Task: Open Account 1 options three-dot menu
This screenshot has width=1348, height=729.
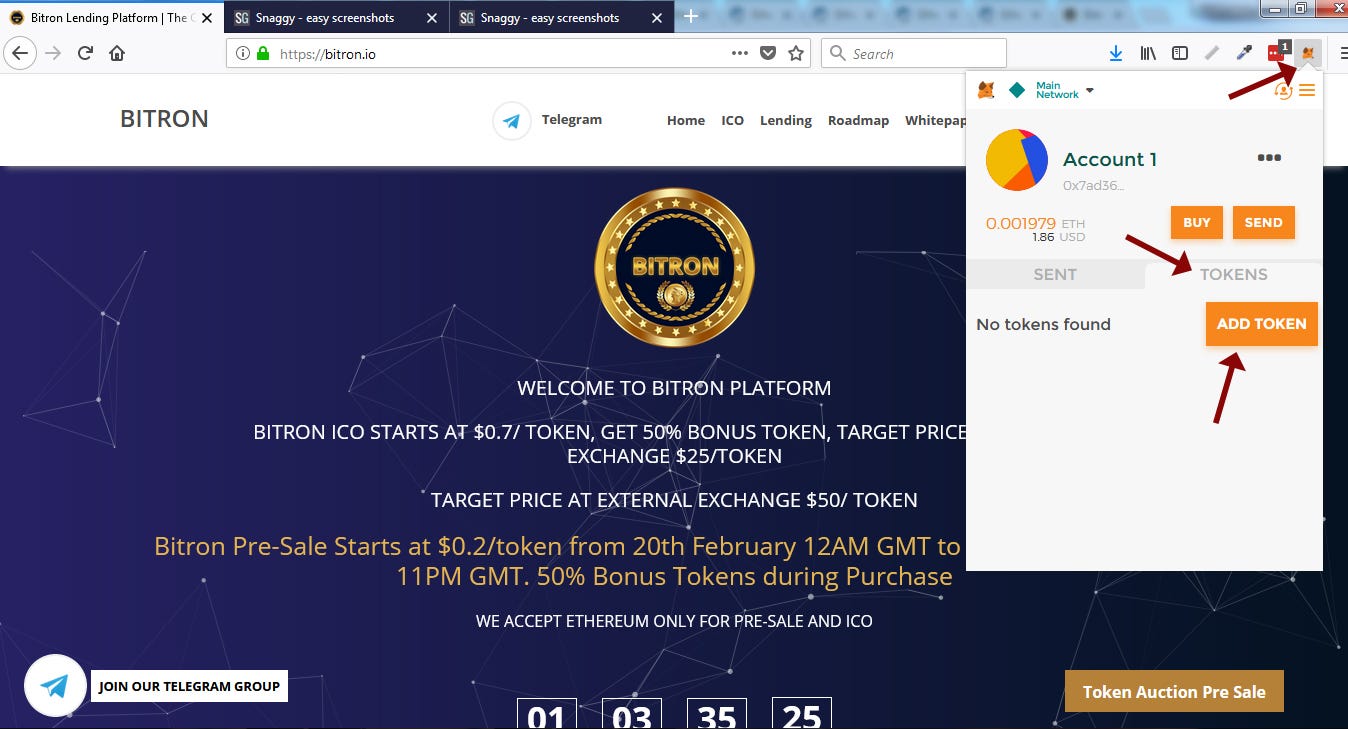Action: click(x=1269, y=158)
